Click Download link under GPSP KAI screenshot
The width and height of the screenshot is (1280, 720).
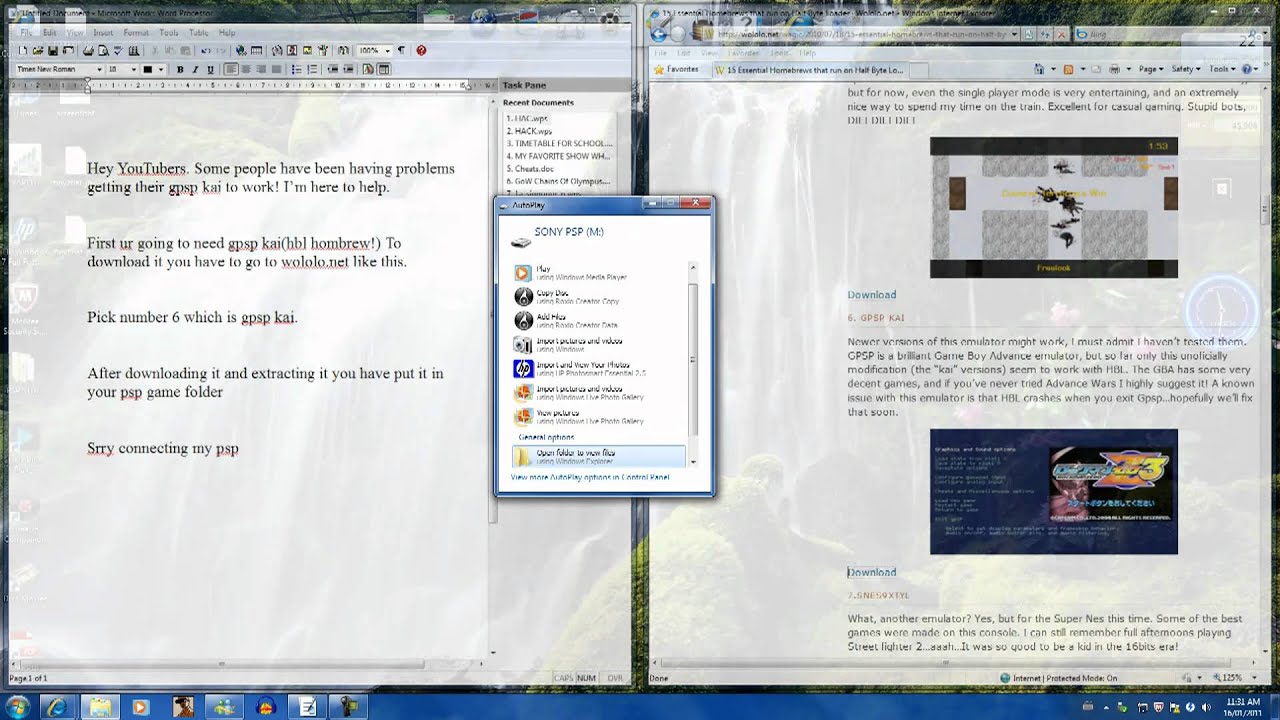pos(872,572)
